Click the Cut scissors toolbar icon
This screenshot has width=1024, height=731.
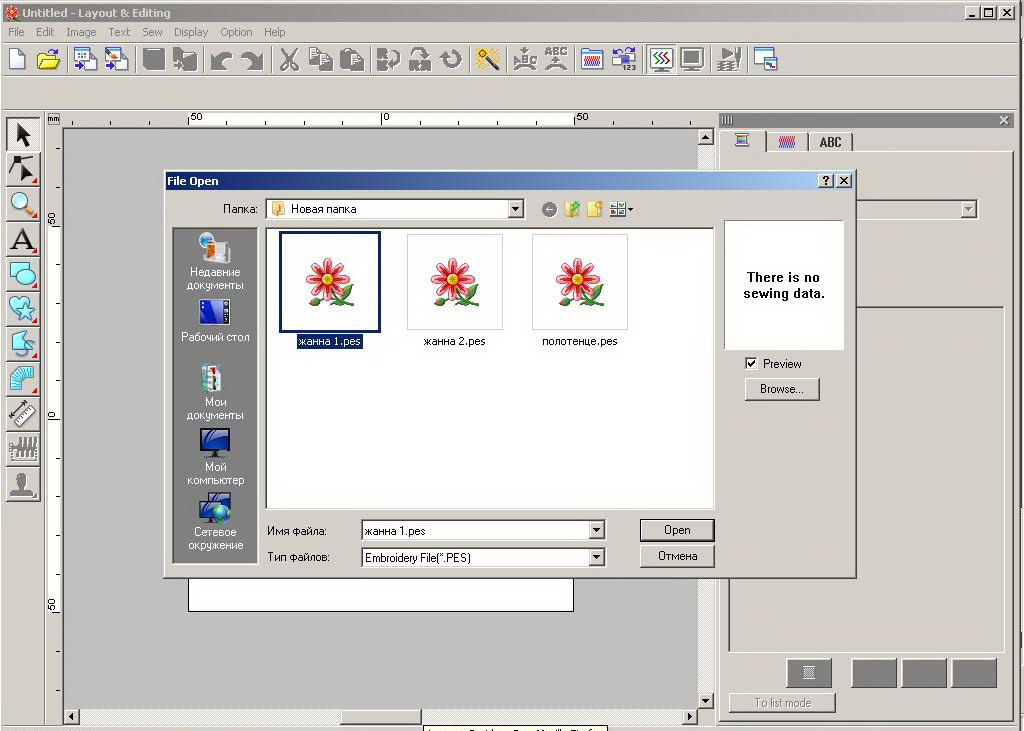289,60
